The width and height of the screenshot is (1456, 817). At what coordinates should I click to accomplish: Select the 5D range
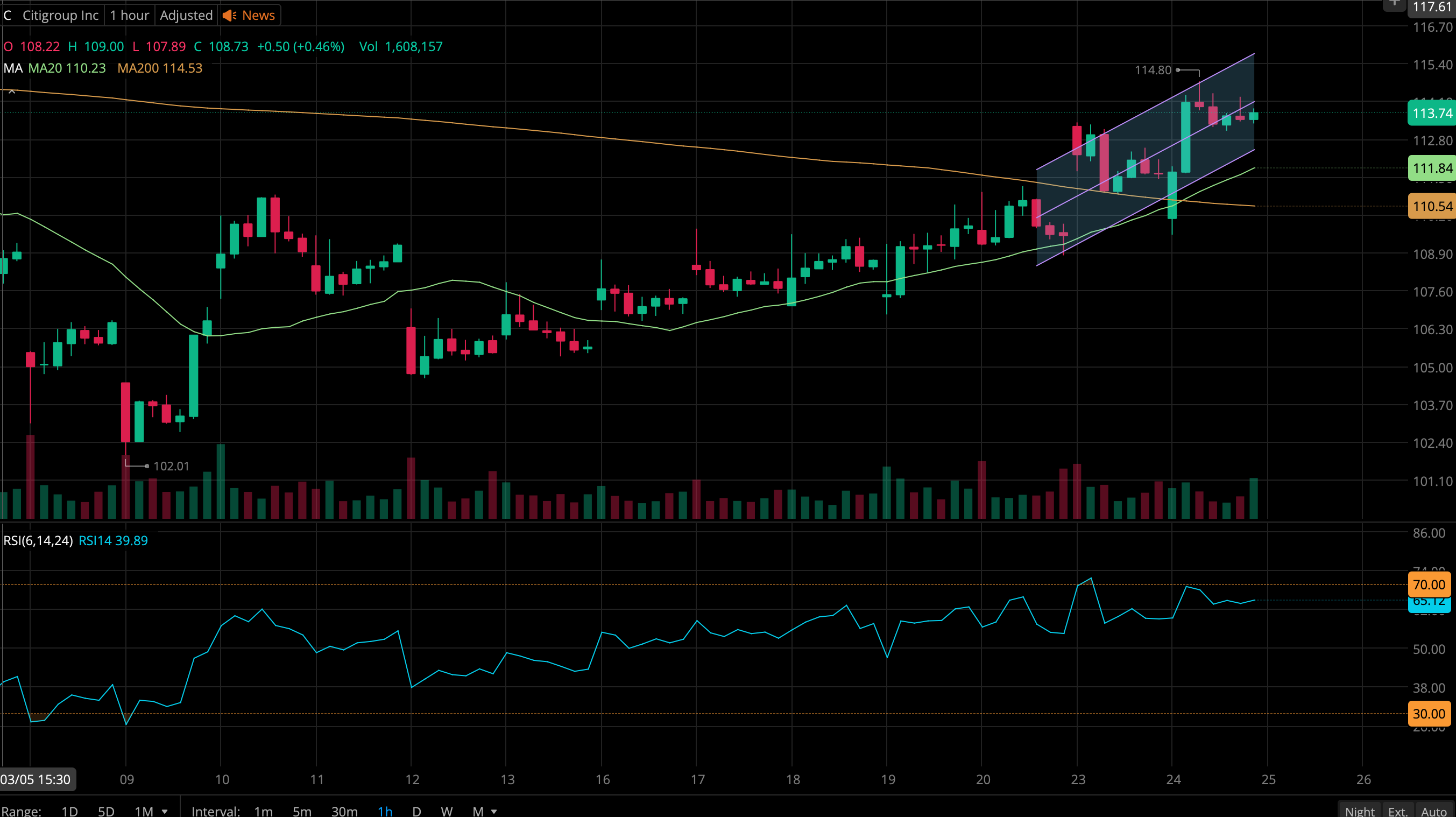point(105,811)
